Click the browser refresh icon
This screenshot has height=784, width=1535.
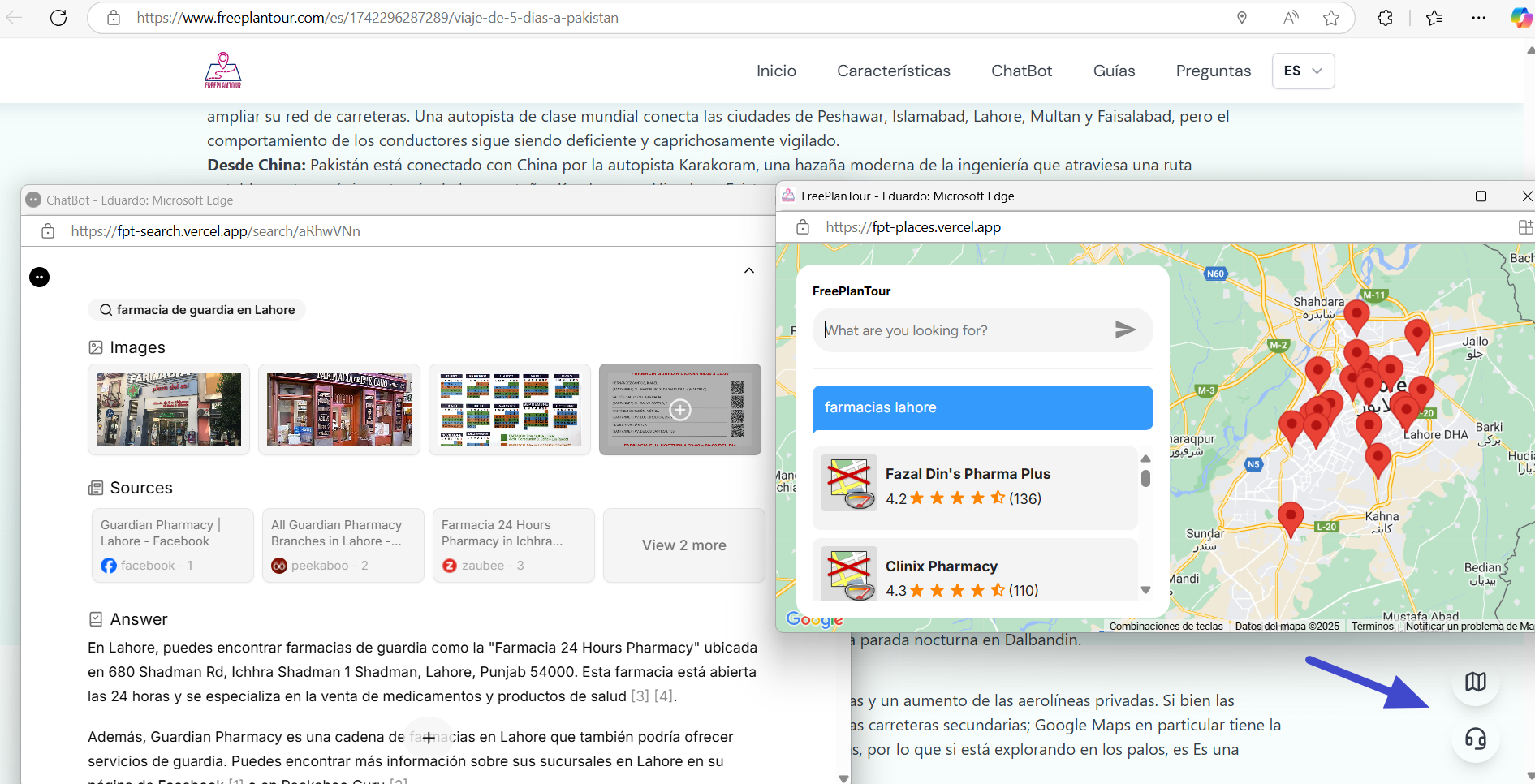58,18
